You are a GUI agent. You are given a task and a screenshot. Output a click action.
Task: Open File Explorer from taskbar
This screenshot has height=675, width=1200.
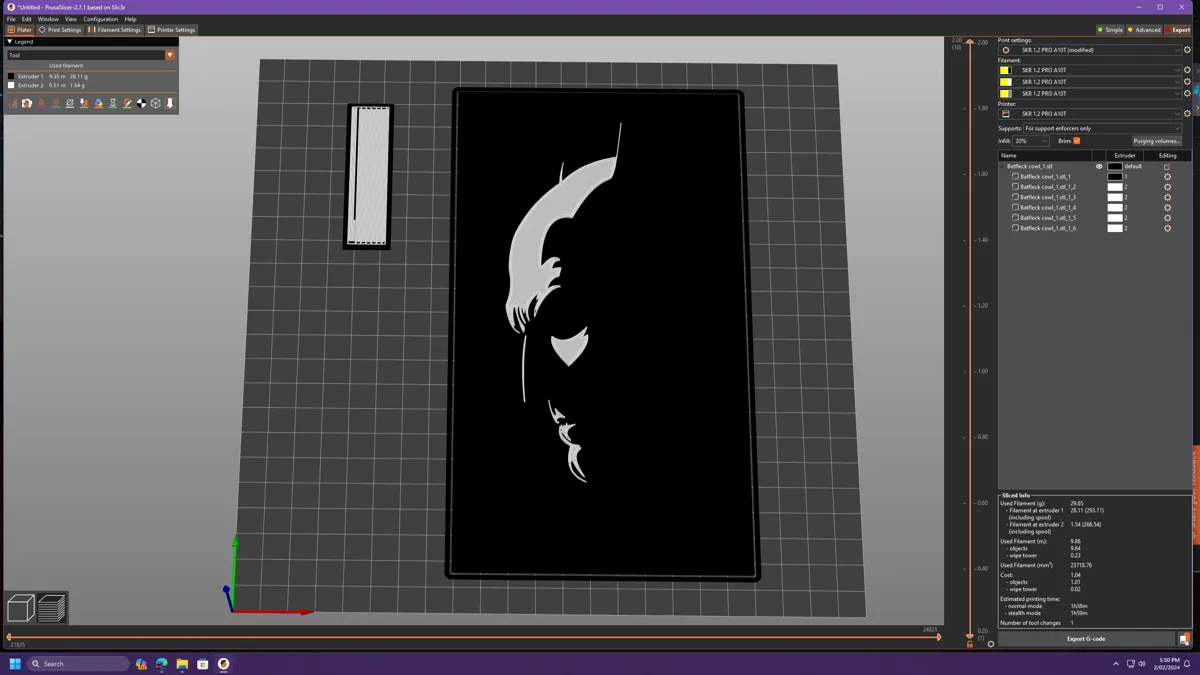[182, 663]
